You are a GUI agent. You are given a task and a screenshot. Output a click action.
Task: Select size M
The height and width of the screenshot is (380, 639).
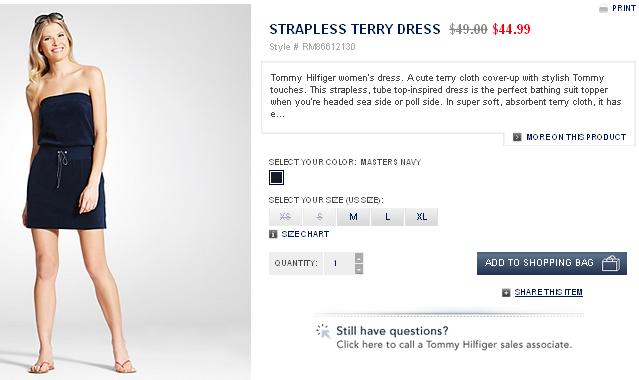[353, 217]
